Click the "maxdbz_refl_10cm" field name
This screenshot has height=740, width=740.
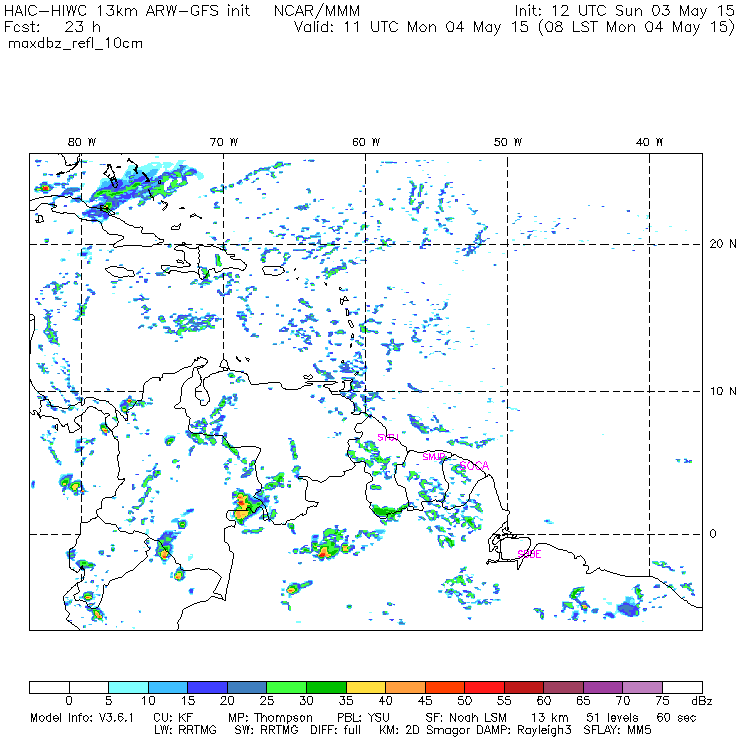76,44
